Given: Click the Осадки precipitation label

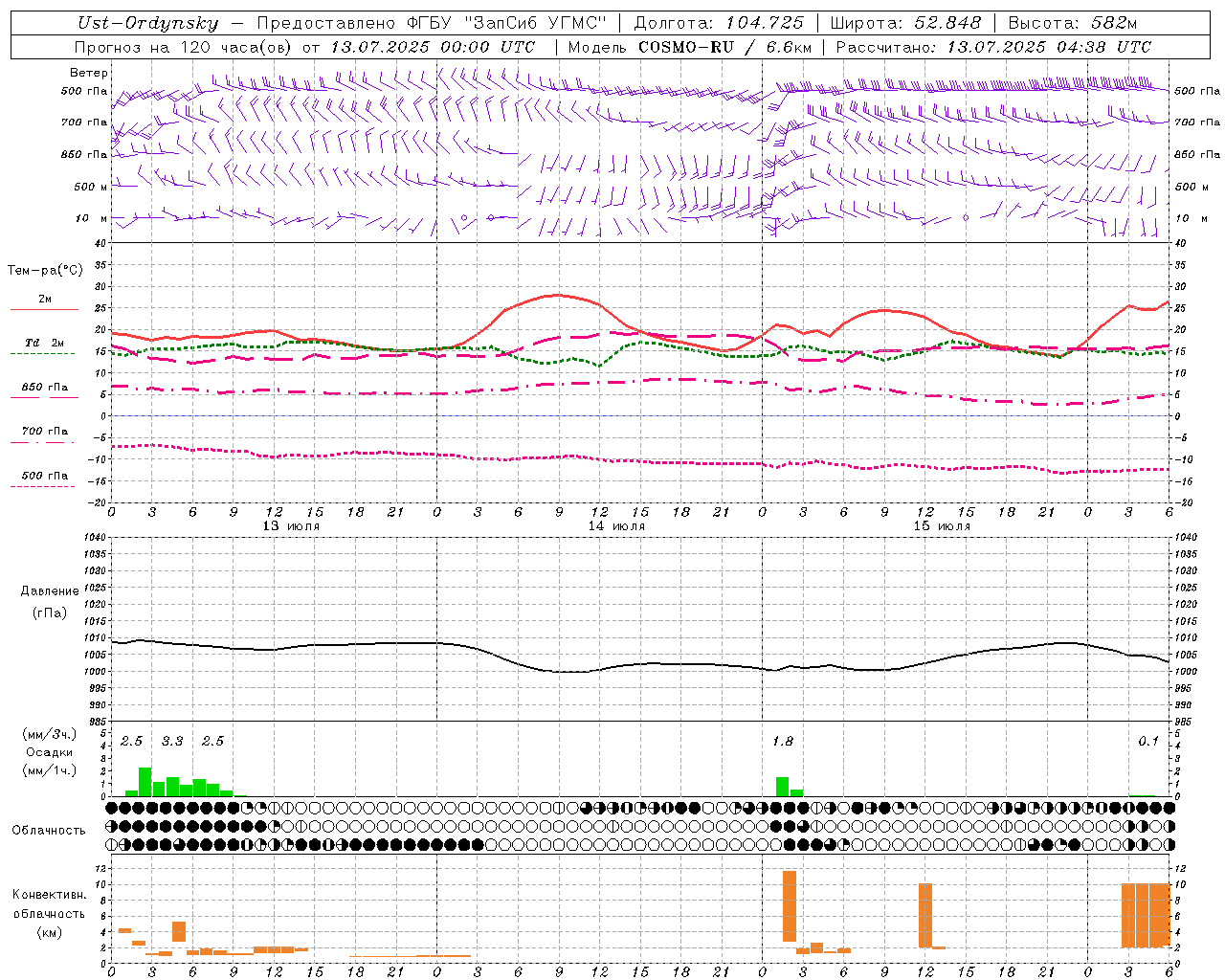Looking at the screenshot, I should (49, 752).
